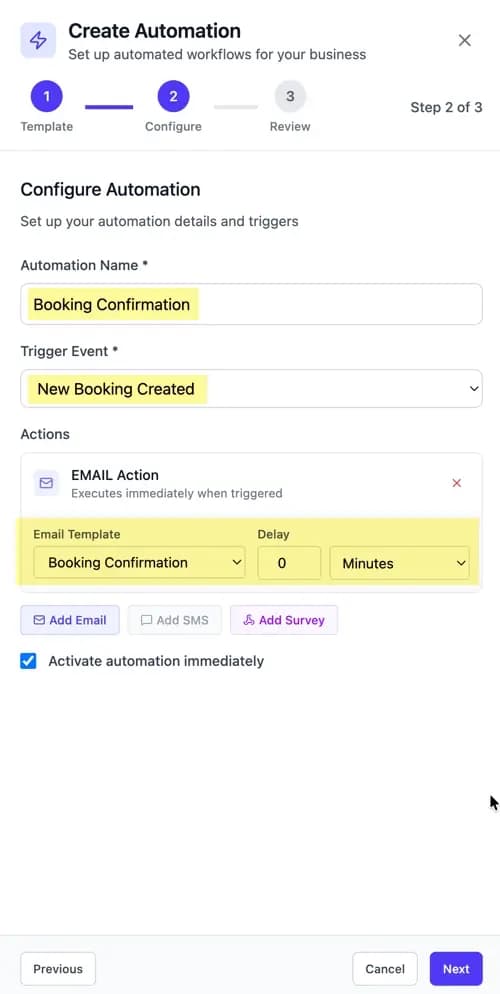Click the Previous button
Screen dimensions: 500x994
[x=58, y=969]
